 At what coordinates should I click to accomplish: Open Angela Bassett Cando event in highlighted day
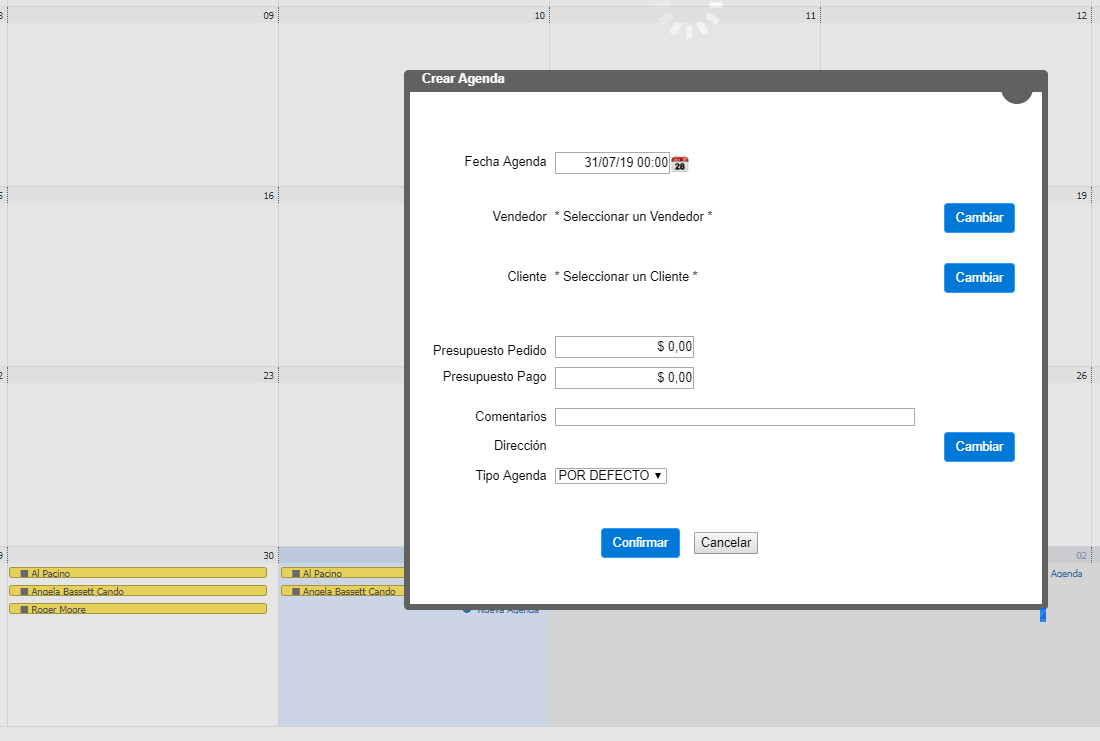click(x=342, y=592)
